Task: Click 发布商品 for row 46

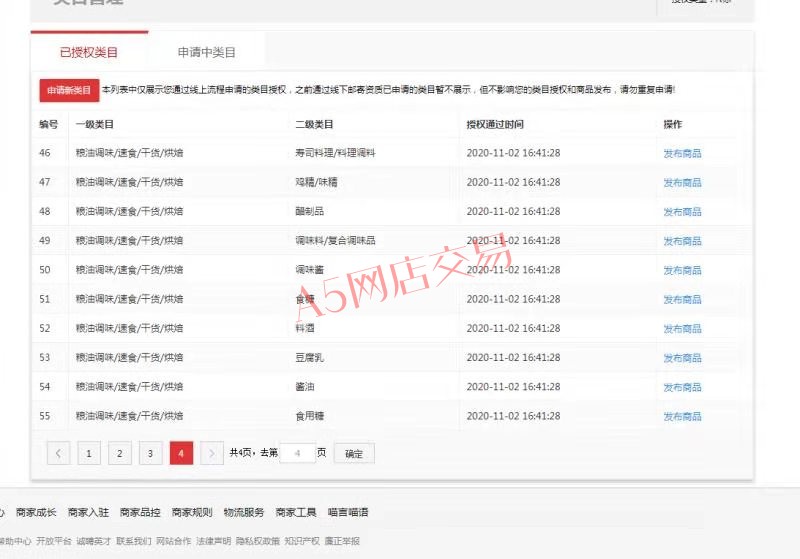Action: point(682,153)
